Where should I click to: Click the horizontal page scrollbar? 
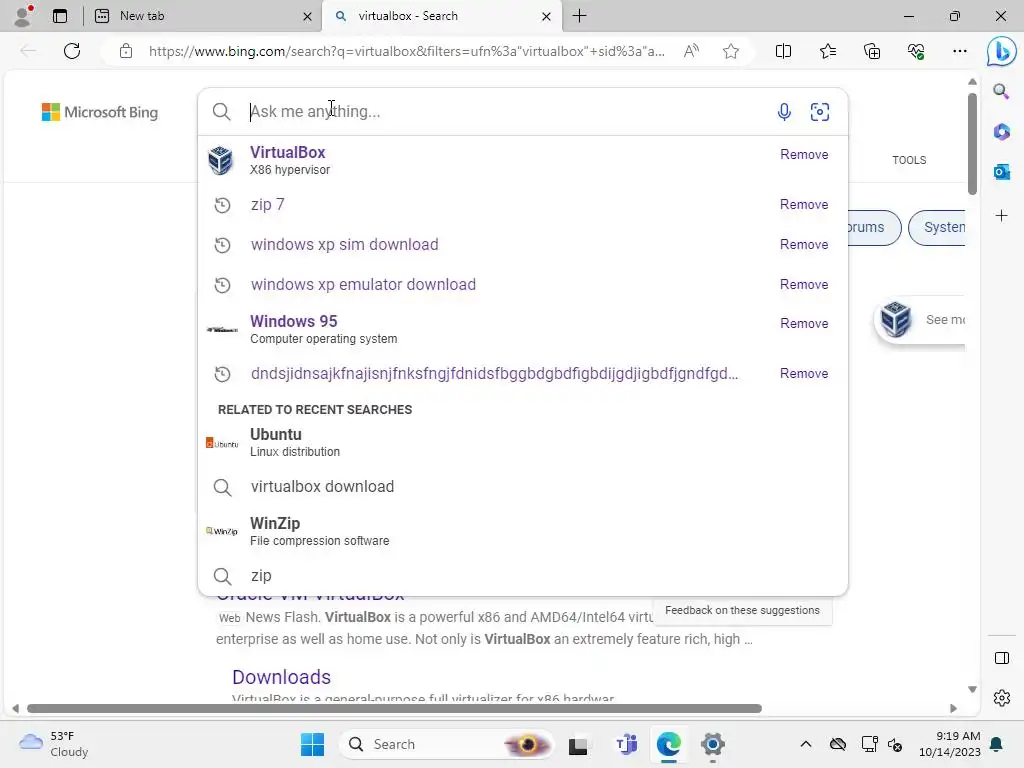tap(394, 709)
